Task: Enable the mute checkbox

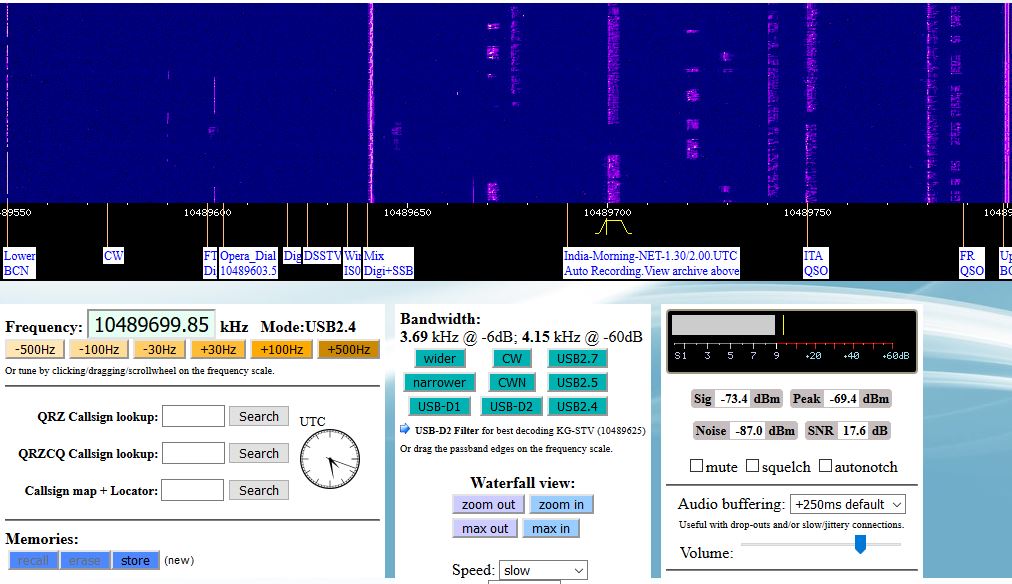Action: click(x=696, y=466)
